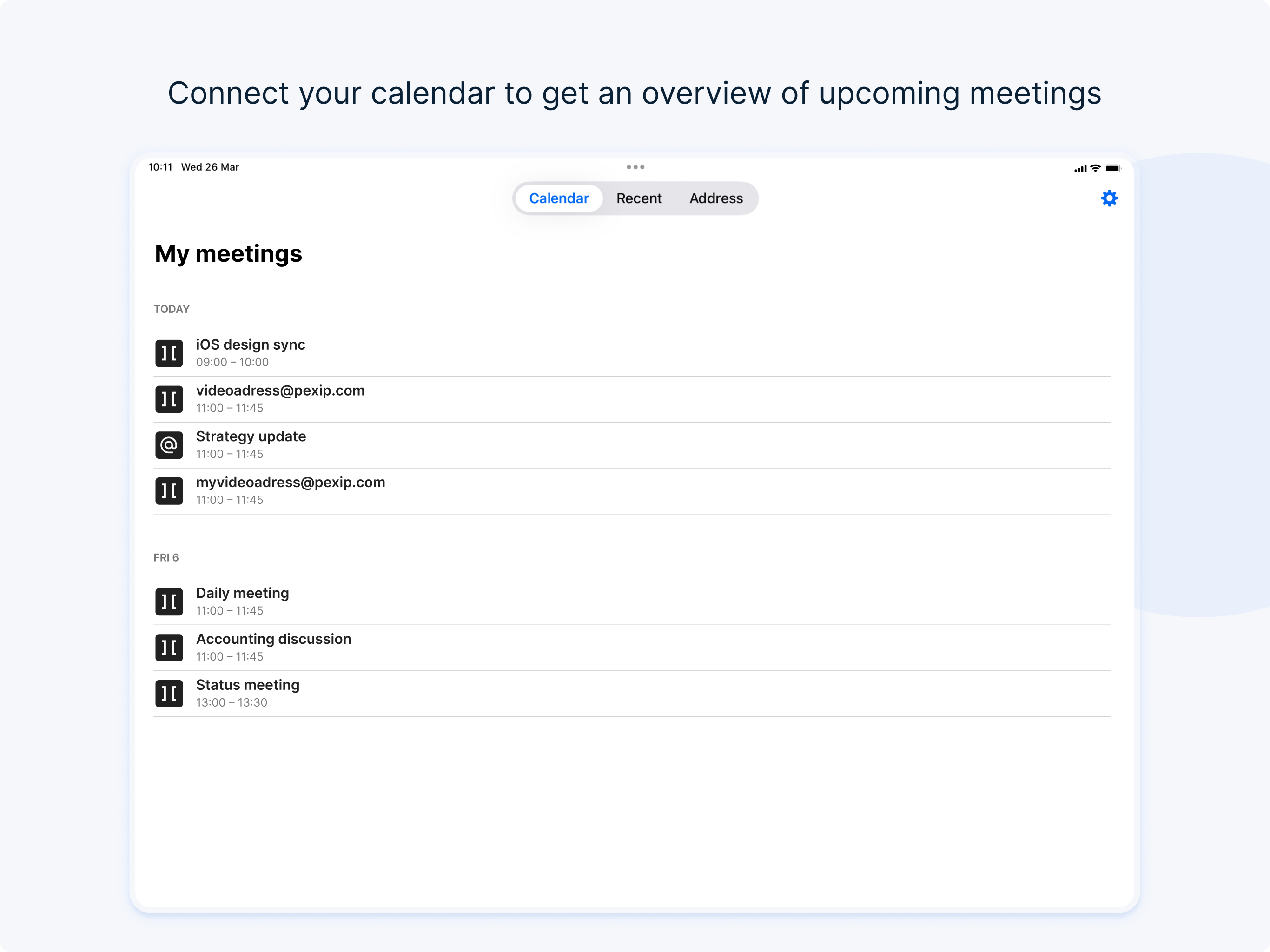The height and width of the screenshot is (952, 1270).
Task: Open settings with the gear icon
Action: click(1109, 198)
